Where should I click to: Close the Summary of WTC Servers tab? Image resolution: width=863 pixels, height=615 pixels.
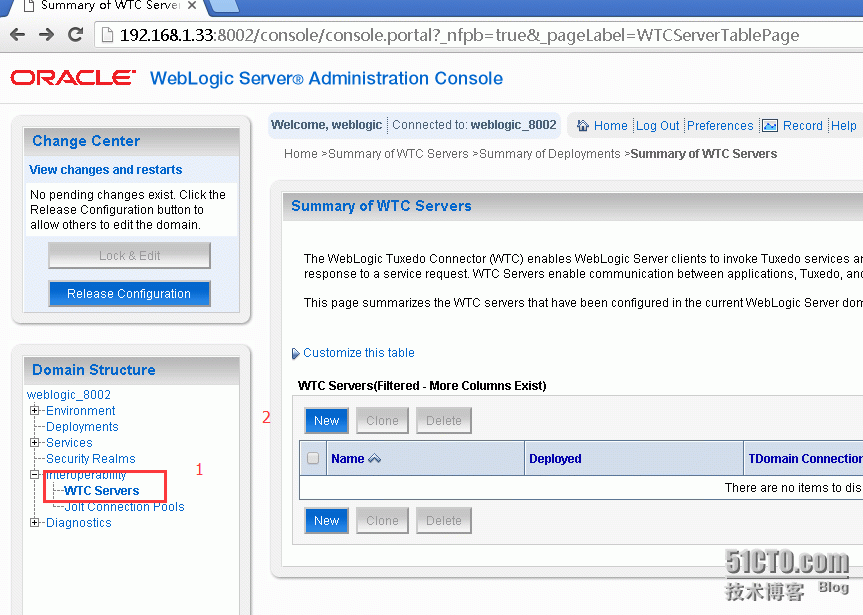[x=192, y=6]
